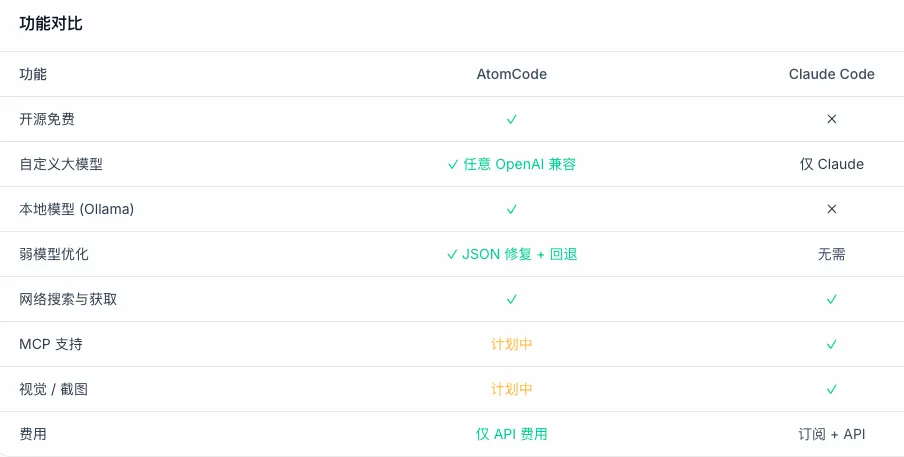Click the 功能 column header

33,74
